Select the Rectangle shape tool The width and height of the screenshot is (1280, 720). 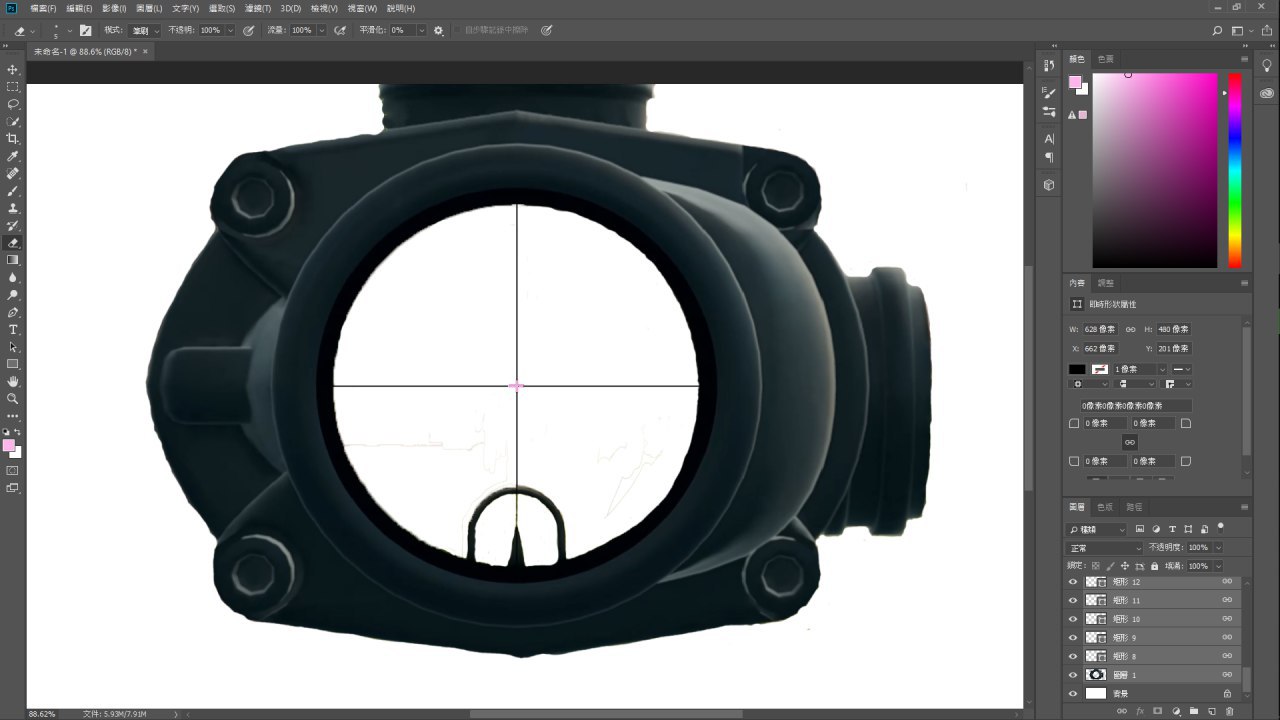point(13,364)
